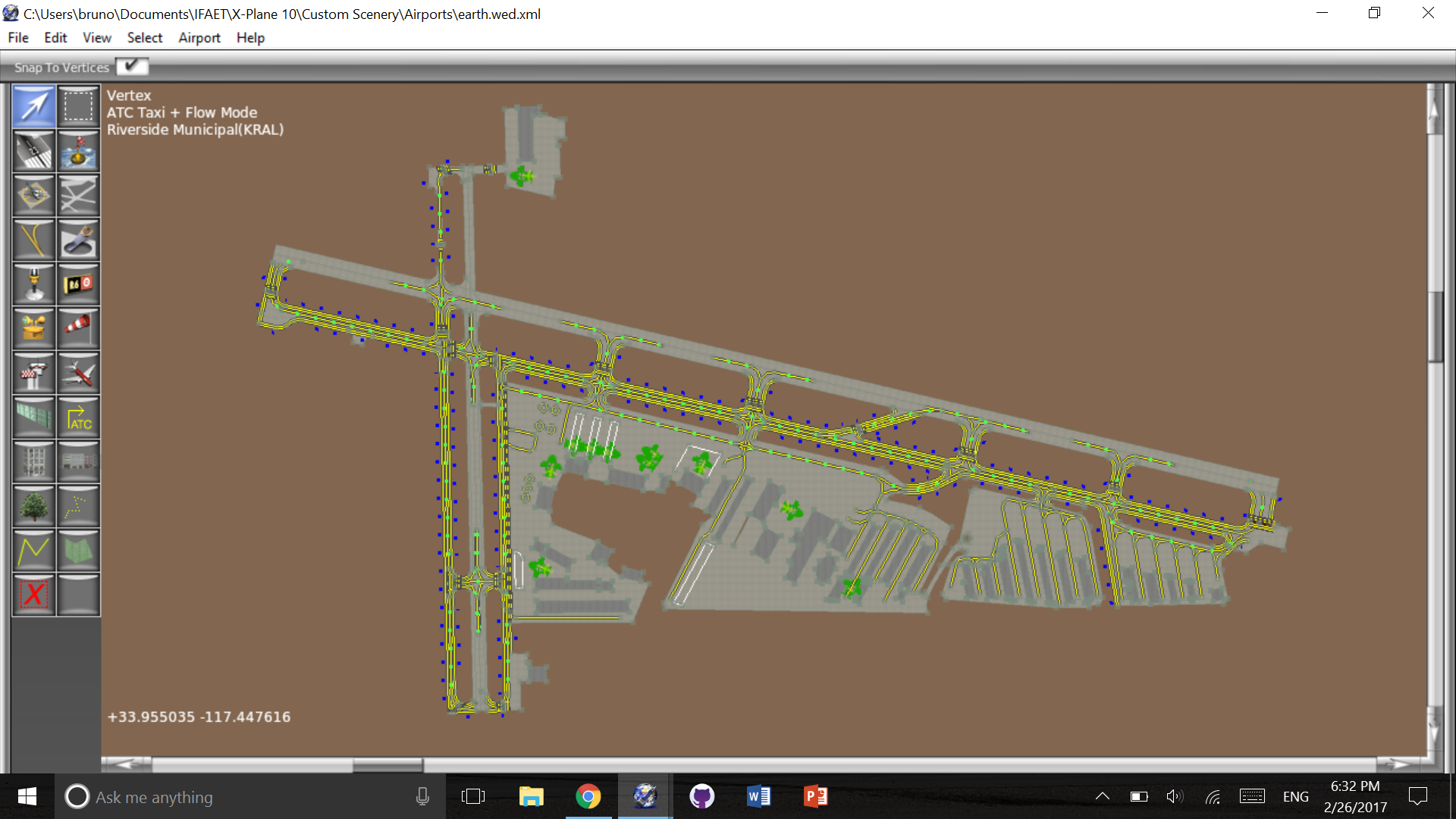Viewport: 1456px width, 819px height.
Task: Open Chrome from the taskbar
Action: point(588,796)
